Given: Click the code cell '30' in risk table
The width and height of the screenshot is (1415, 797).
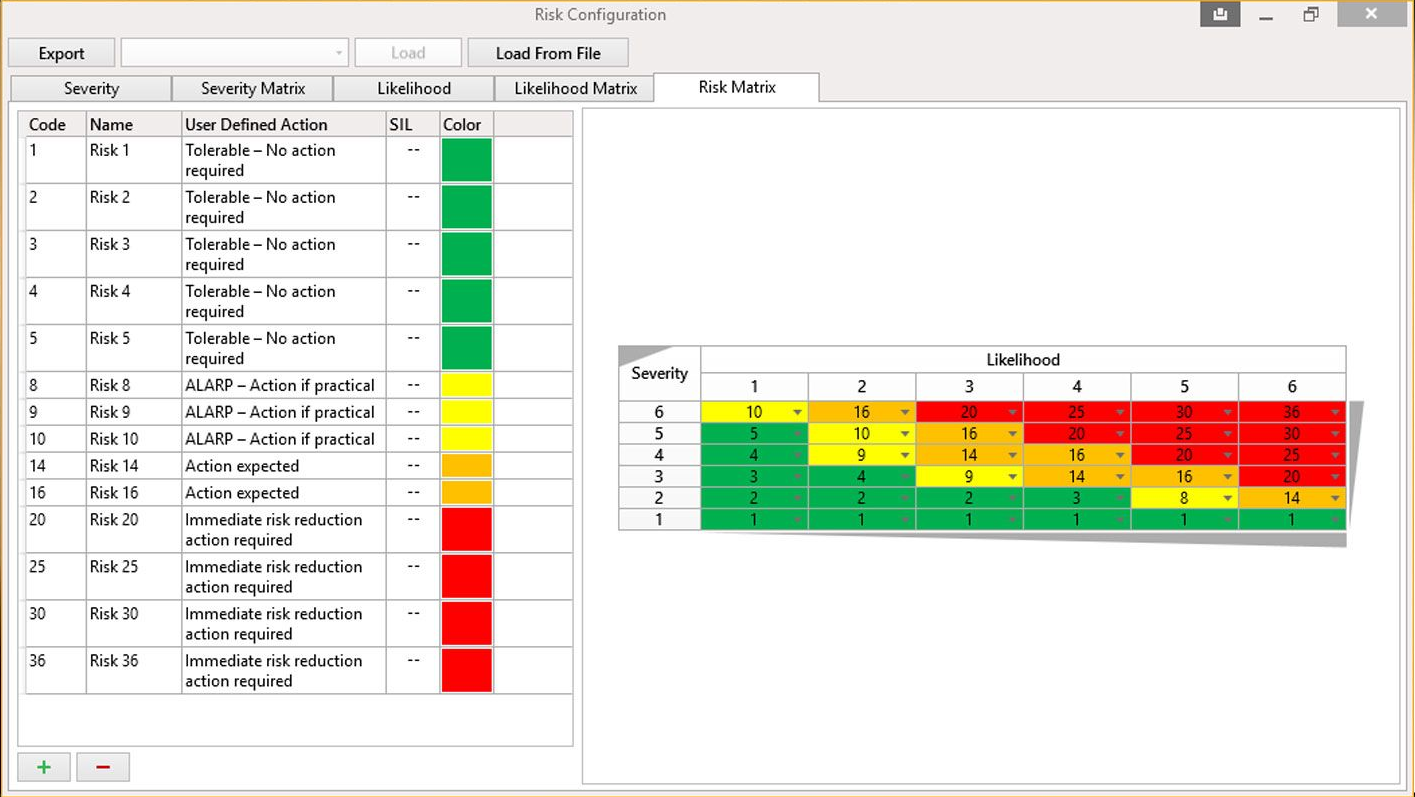Looking at the screenshot, I should 55,623.
